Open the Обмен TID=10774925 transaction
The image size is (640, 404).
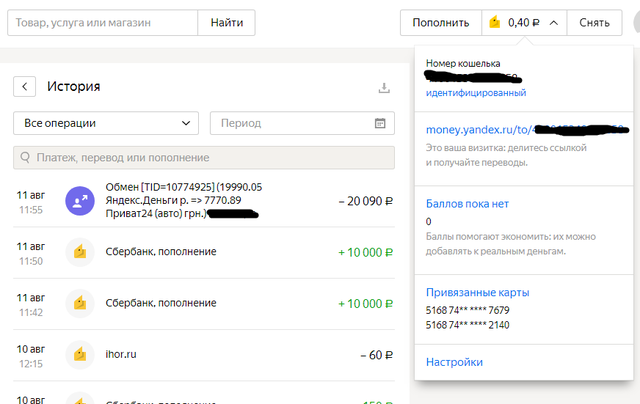click(204, 201)
